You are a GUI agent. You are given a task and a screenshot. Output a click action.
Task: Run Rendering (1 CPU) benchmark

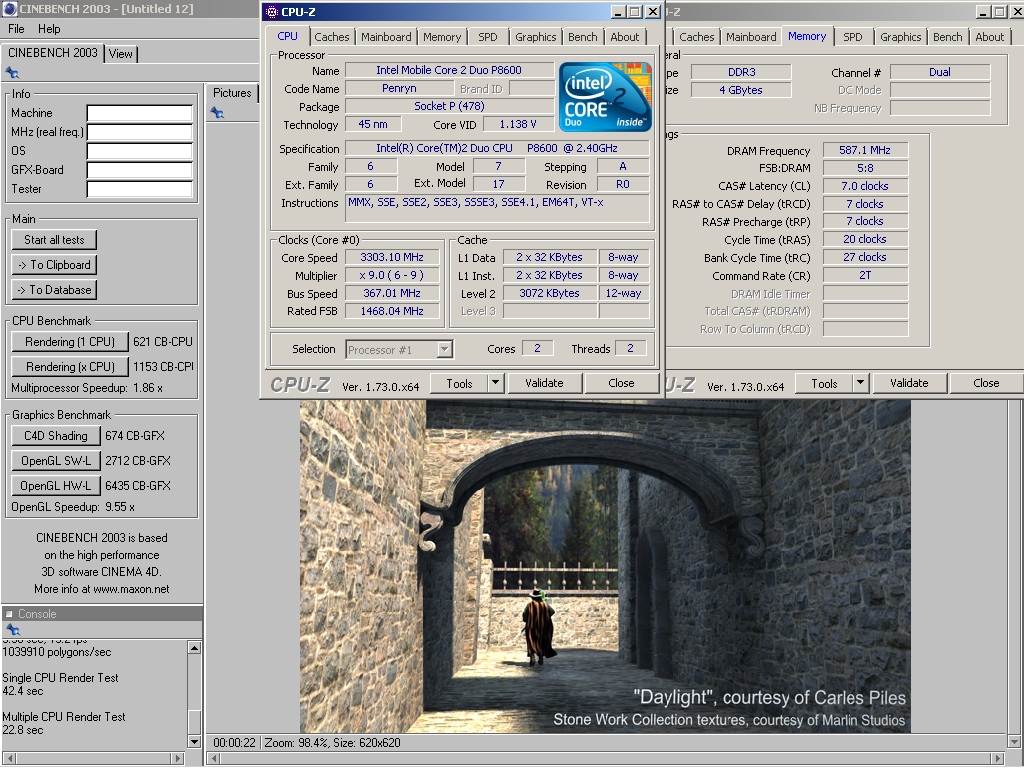click(70, 342)
